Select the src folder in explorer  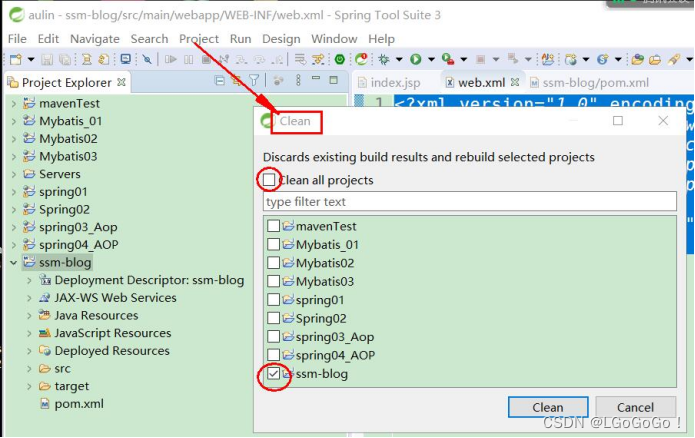click(x=55, y=368)
